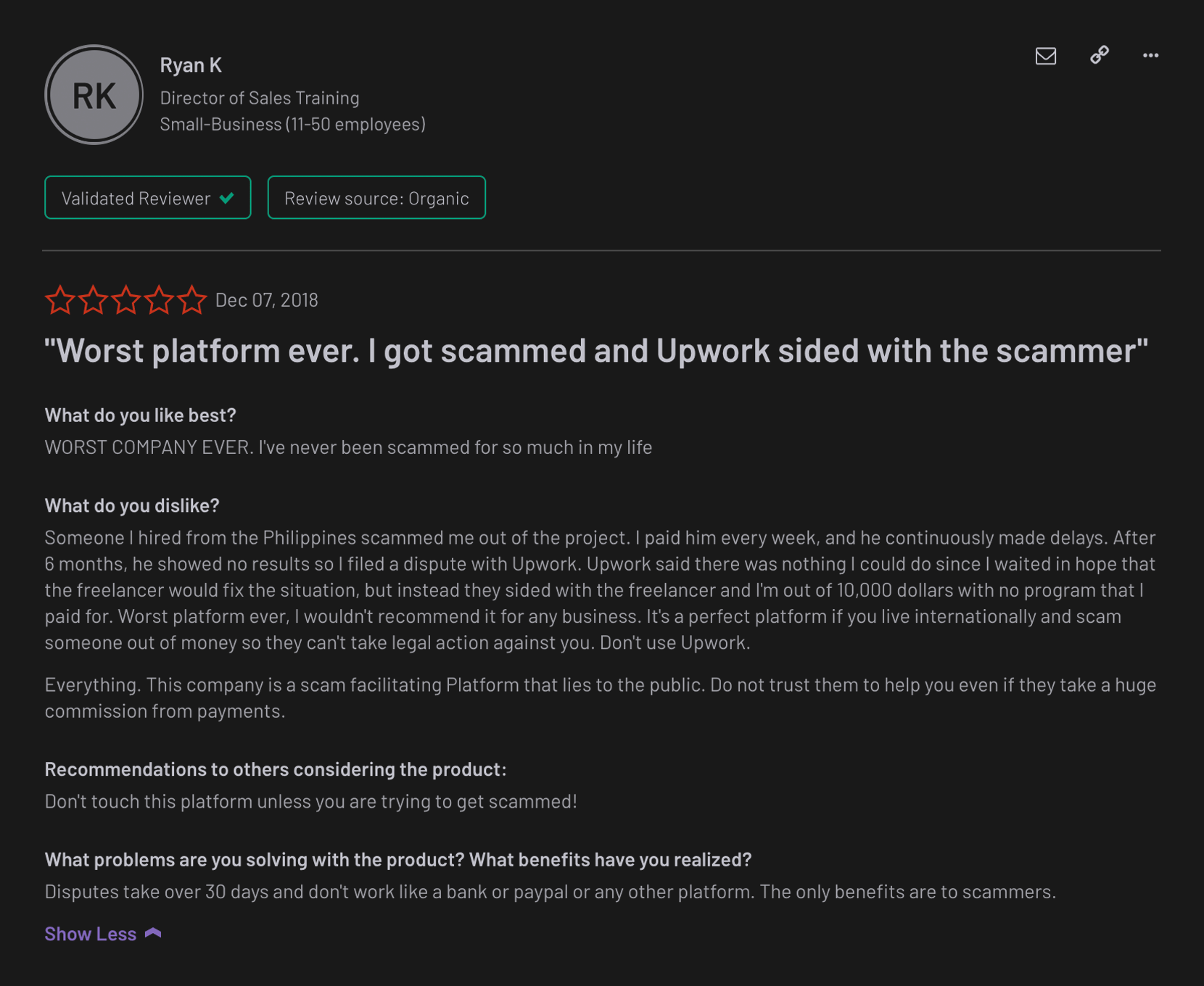Copy the review link via chain icon
This screenshot has width=1204, height=986.
(1099, 56)
